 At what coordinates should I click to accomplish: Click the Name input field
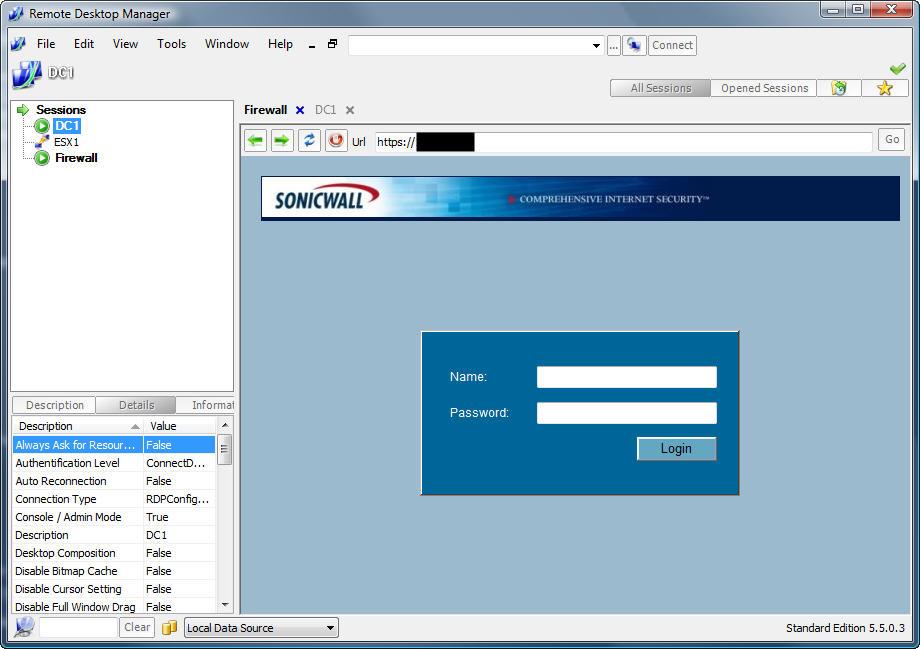(626, 377)
